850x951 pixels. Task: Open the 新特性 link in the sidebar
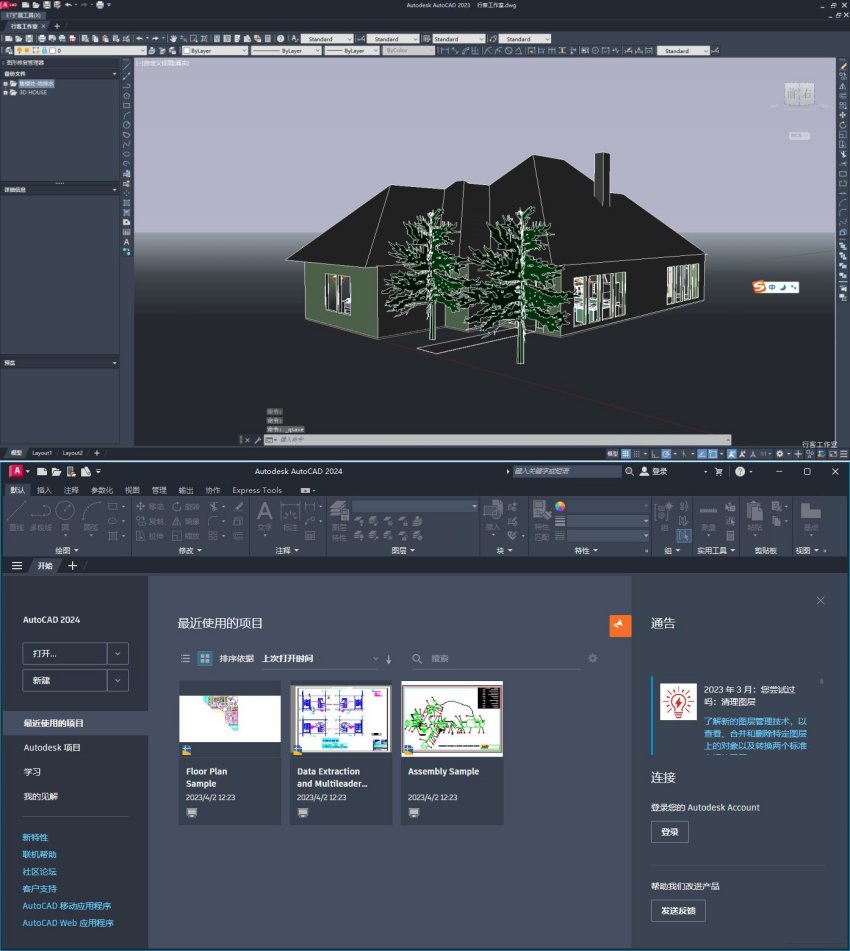(x=35, y=838)
